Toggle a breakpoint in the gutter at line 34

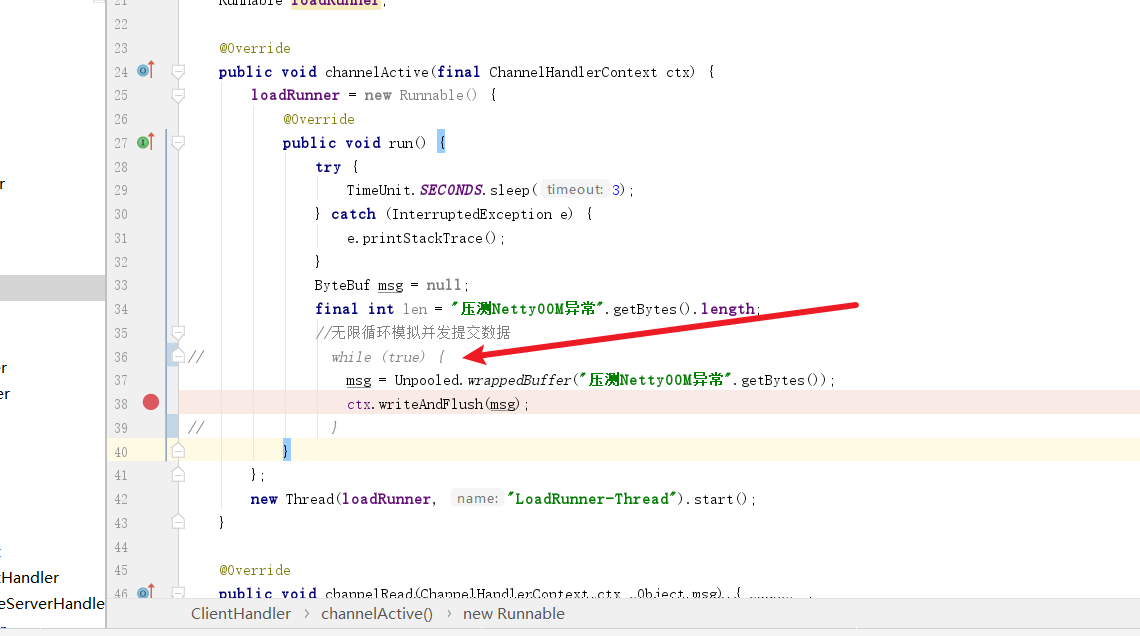tap(151, 309)
